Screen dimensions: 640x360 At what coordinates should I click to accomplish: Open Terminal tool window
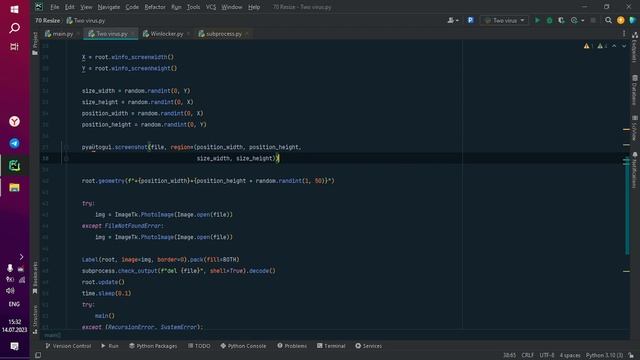(331, 346)
